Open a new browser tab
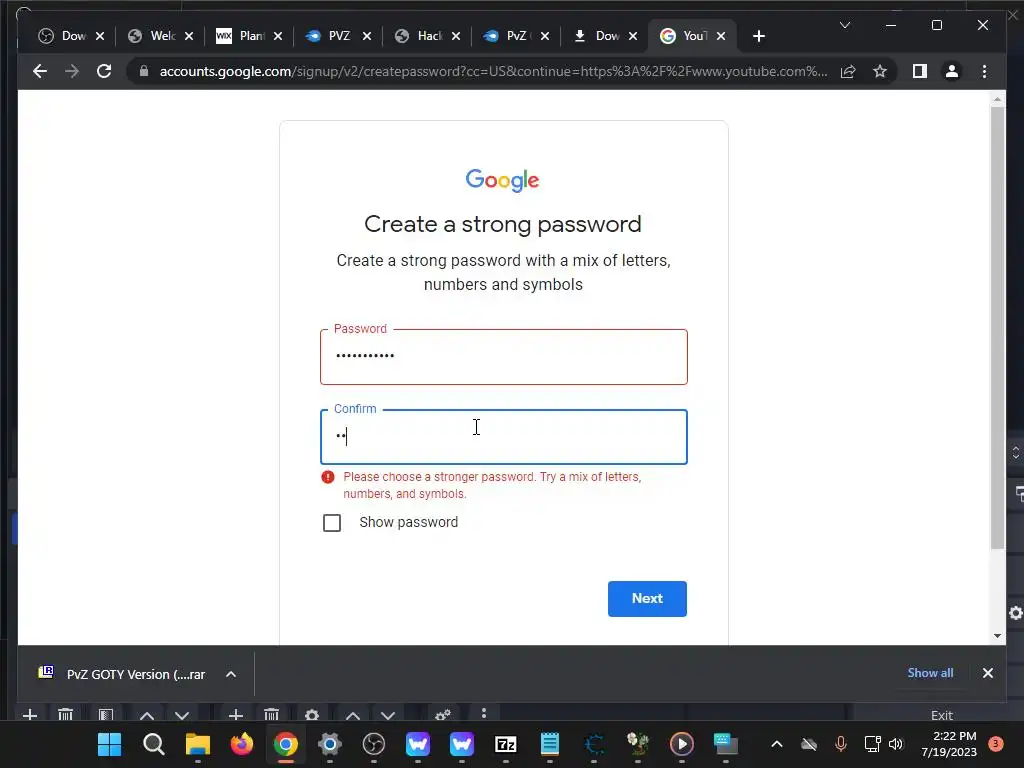The image size is (1024, 768). pyautogui.click(x=758, y=36)
